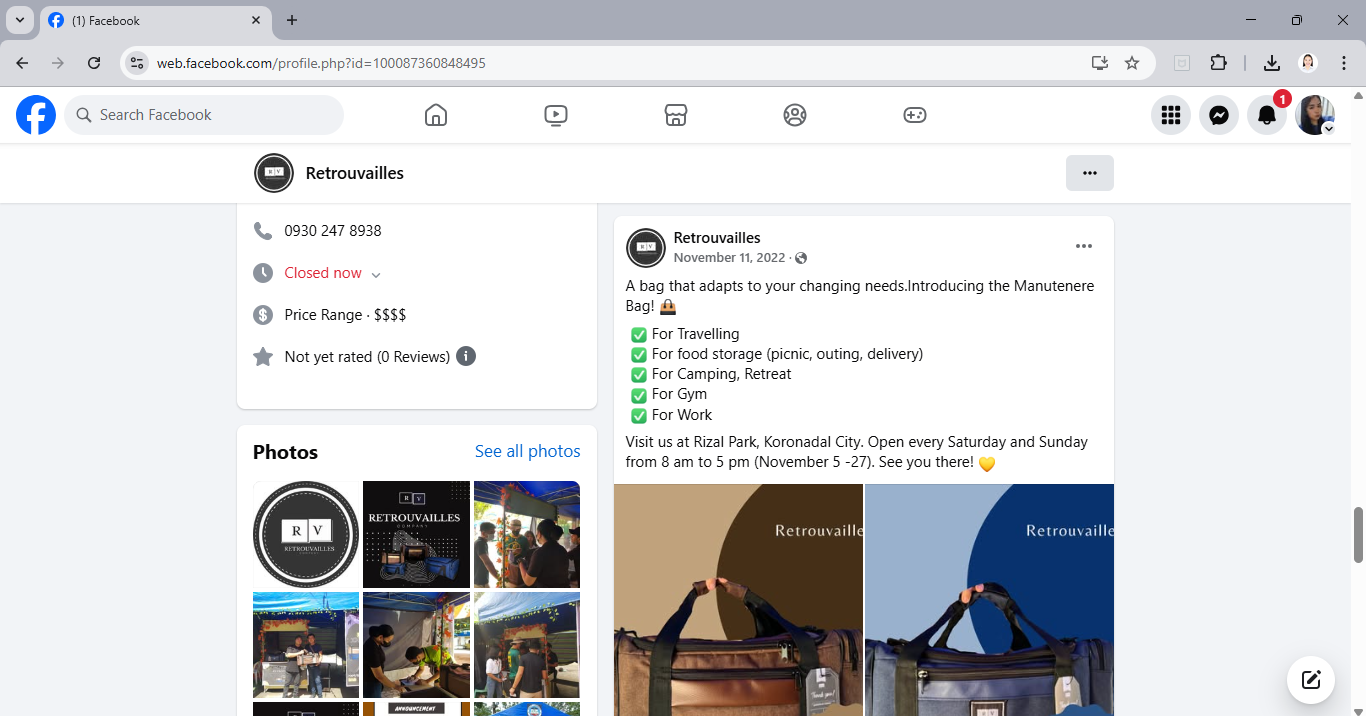Open the Facebook menu grid icon
Image resolution: width=1366 pixels, height=716 pixels.
pos(1171,115)
